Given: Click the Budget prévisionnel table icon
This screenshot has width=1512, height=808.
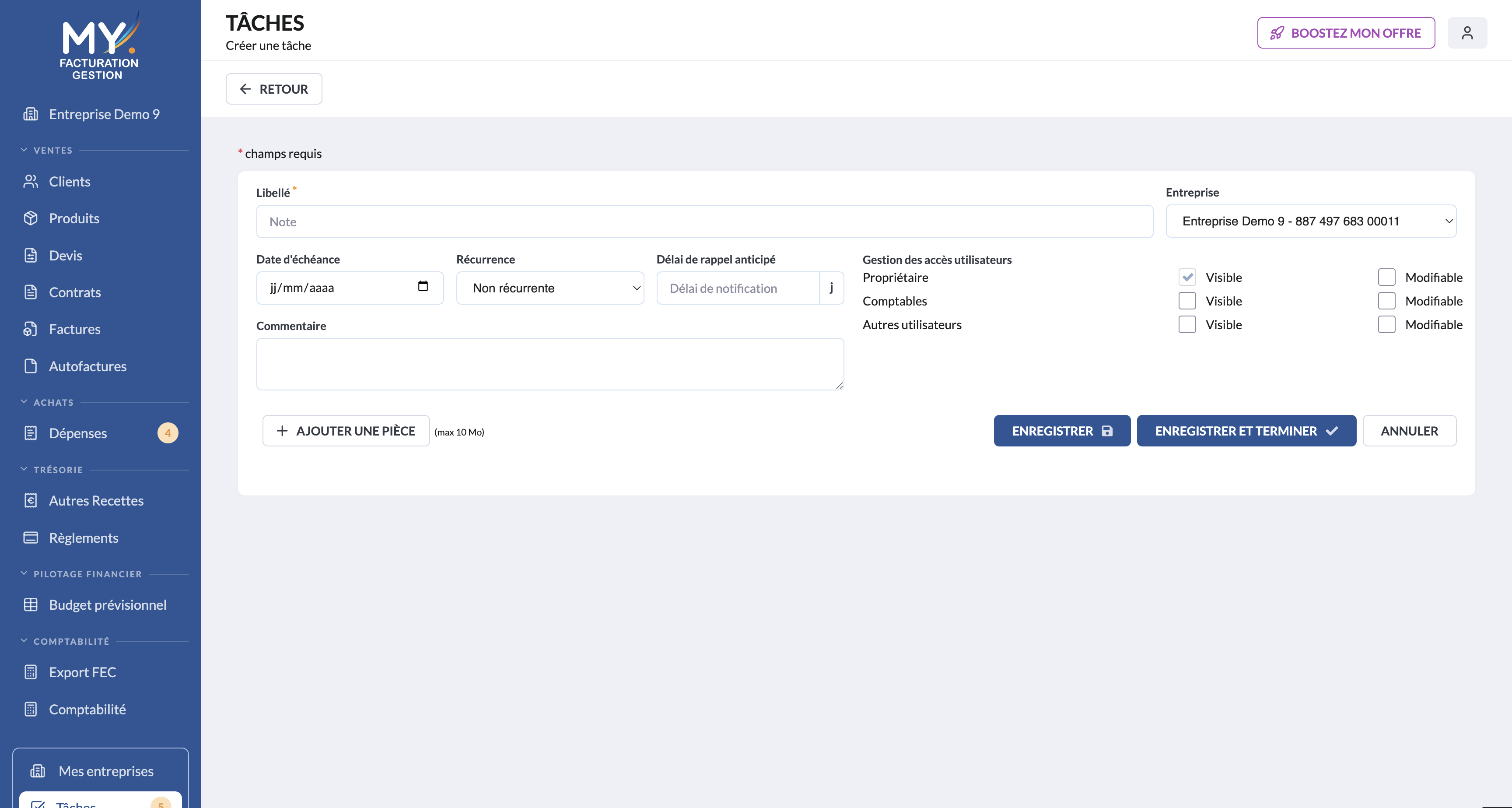Looking at the screenshot, I should [x=31, y=605].
